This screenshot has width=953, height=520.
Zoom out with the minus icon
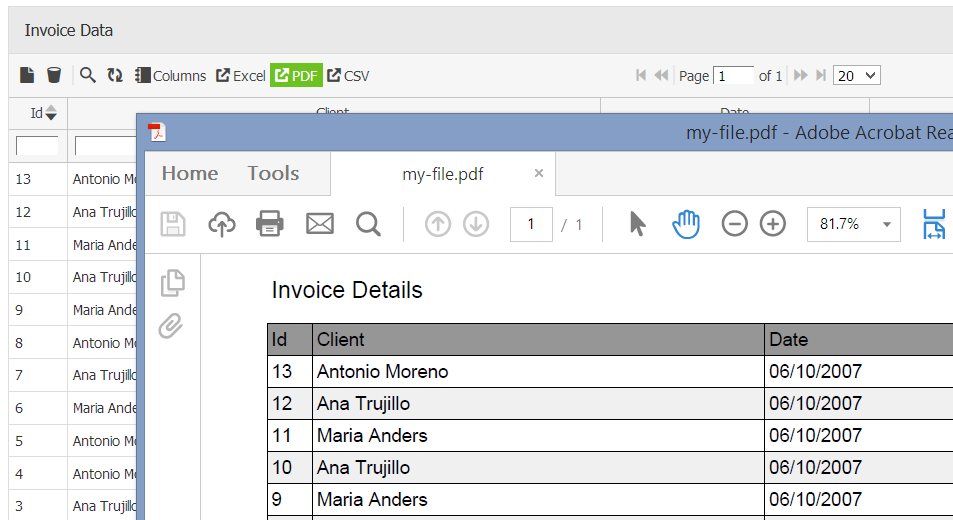click(x=734, y=224)
